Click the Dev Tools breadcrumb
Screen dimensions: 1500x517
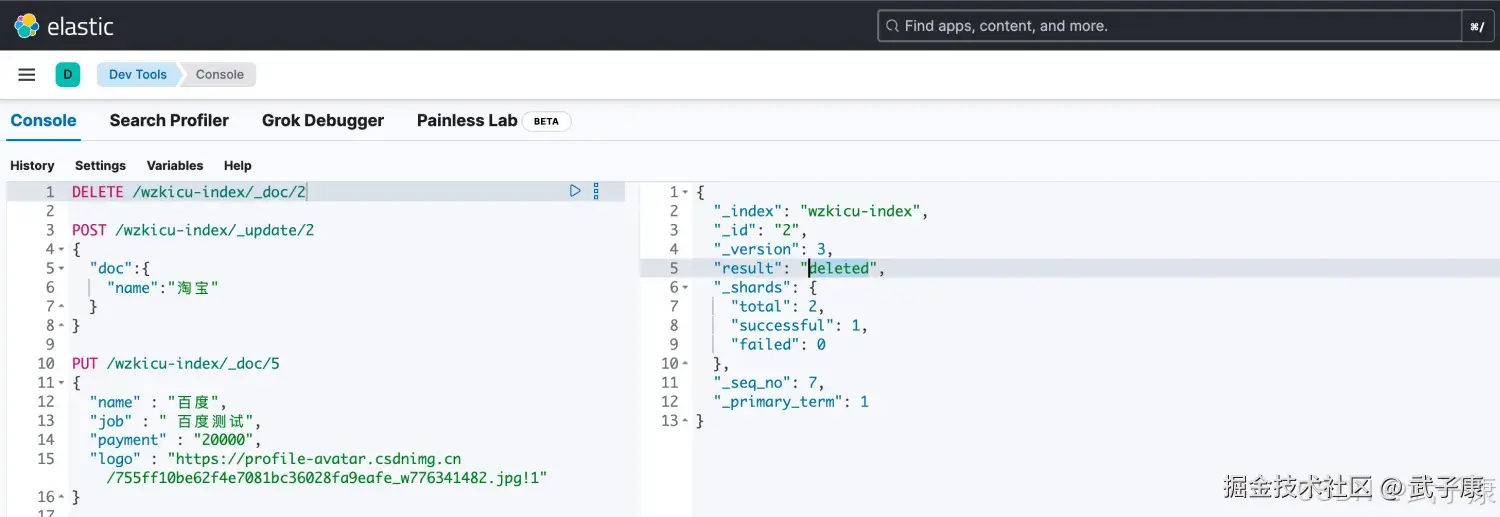pyautogui.click(x=137, y=75)
